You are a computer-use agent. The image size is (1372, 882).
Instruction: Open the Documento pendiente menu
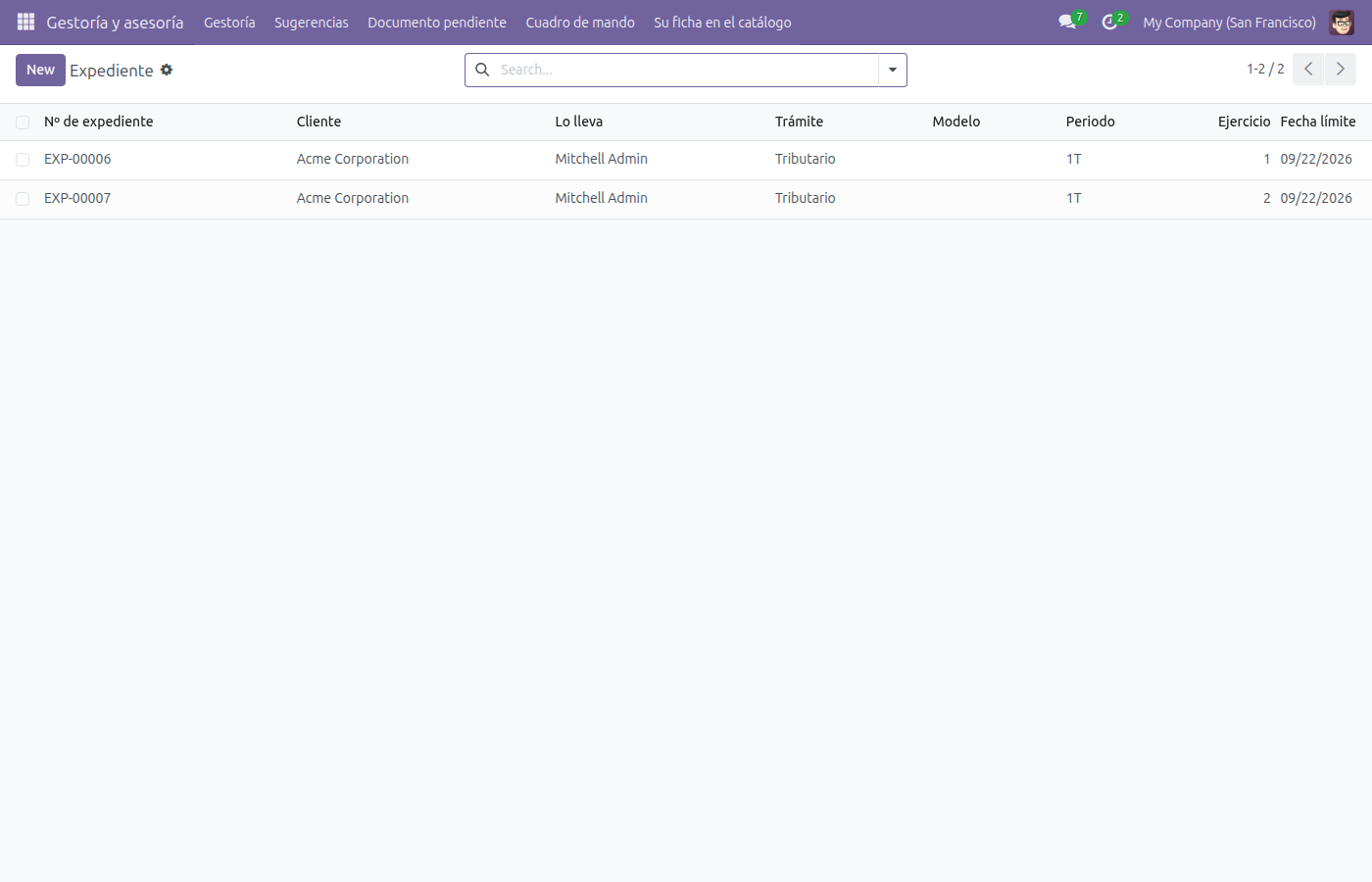(437, 23)
